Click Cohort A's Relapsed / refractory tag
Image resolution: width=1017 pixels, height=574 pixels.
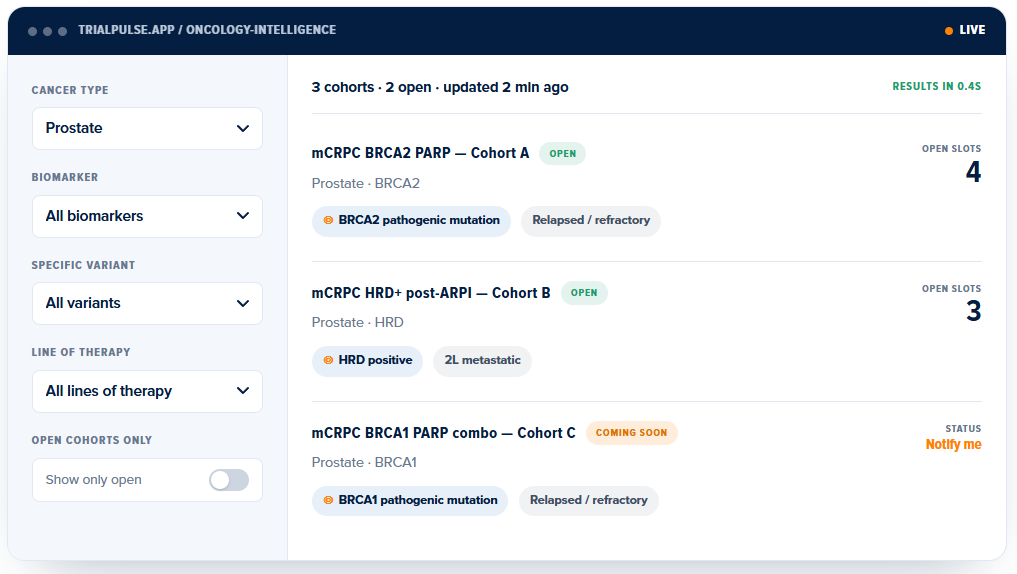(591, 221)
